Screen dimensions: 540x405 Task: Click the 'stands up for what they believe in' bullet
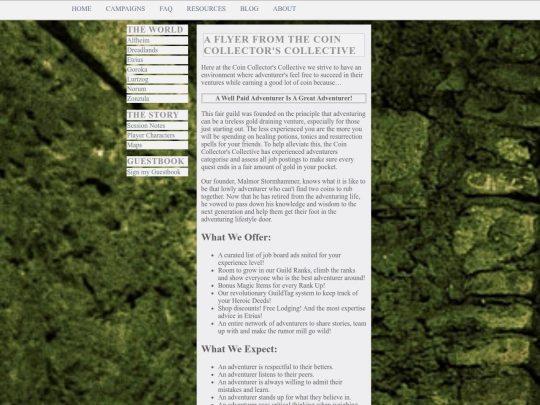(284, 397)
